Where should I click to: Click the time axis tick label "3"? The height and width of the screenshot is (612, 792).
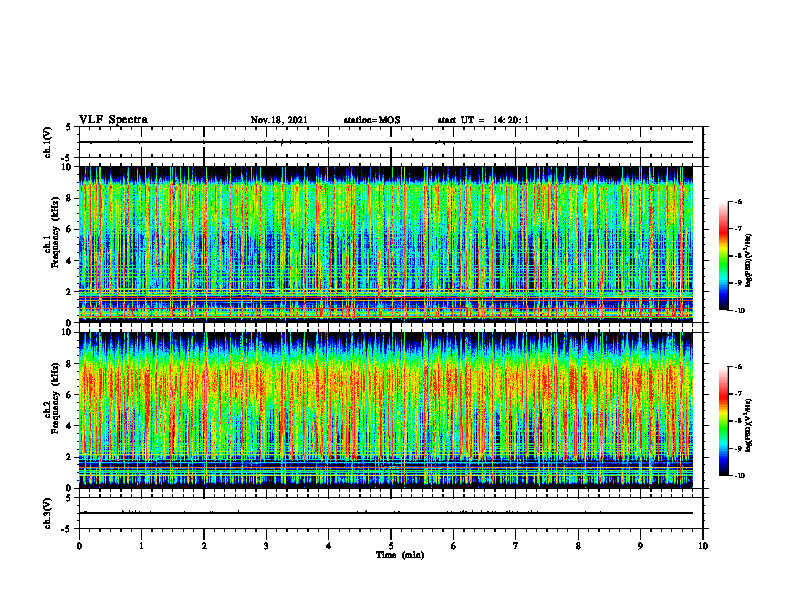coord(266,546)
